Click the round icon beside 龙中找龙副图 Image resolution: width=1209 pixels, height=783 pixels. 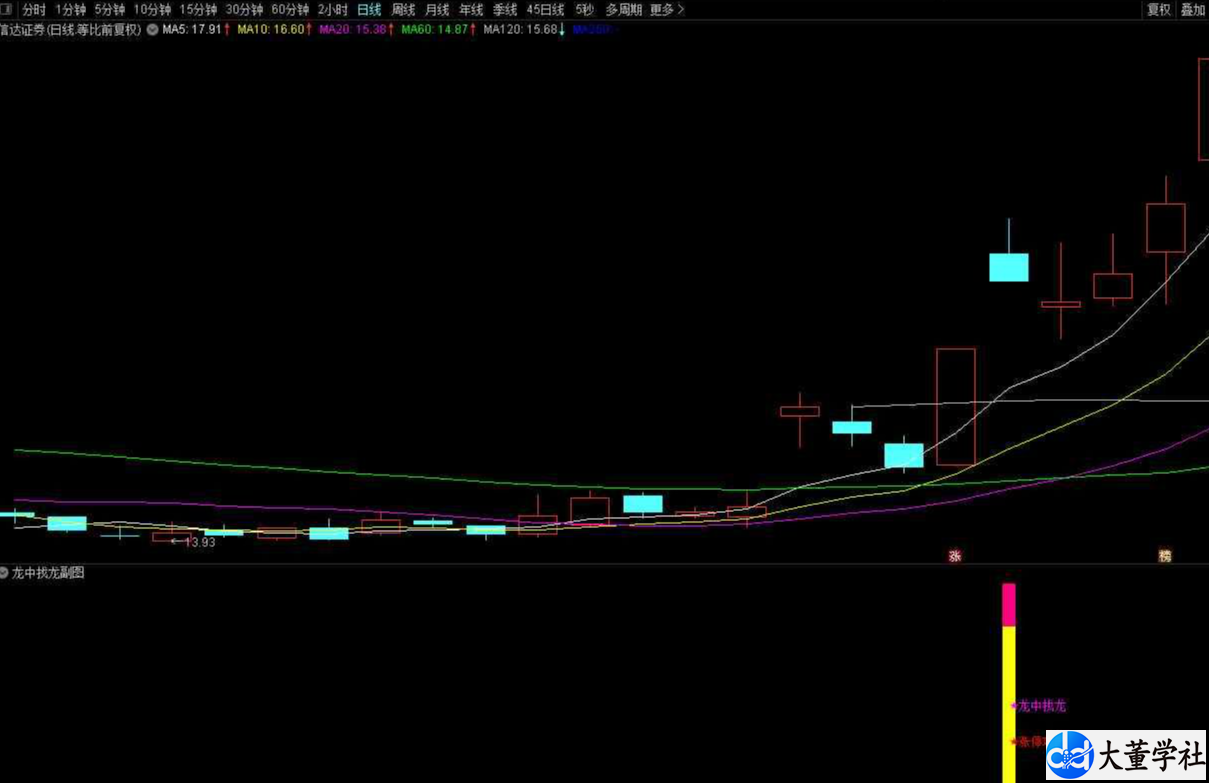pyautogui.click(x=5, y=573)
